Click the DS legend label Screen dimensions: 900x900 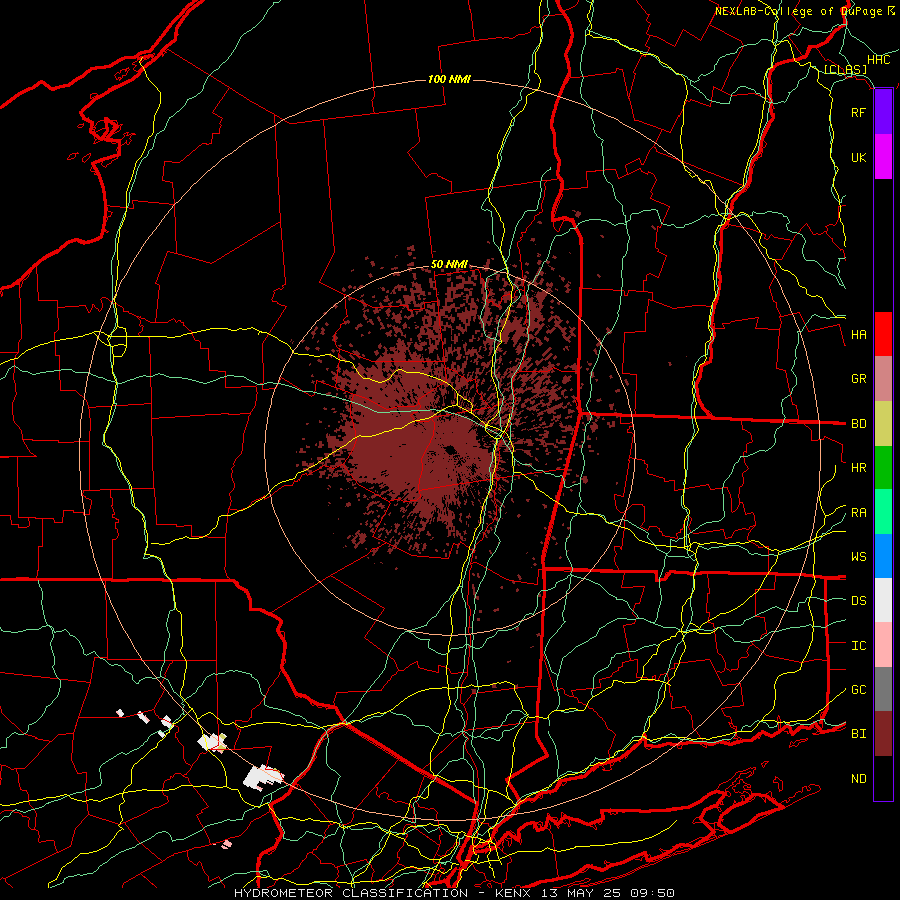tap(858, 601)
